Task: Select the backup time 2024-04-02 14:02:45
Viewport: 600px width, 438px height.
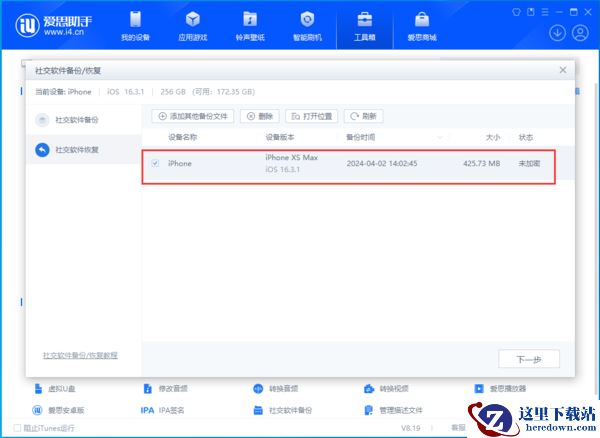Action: (x=382, y=164)
